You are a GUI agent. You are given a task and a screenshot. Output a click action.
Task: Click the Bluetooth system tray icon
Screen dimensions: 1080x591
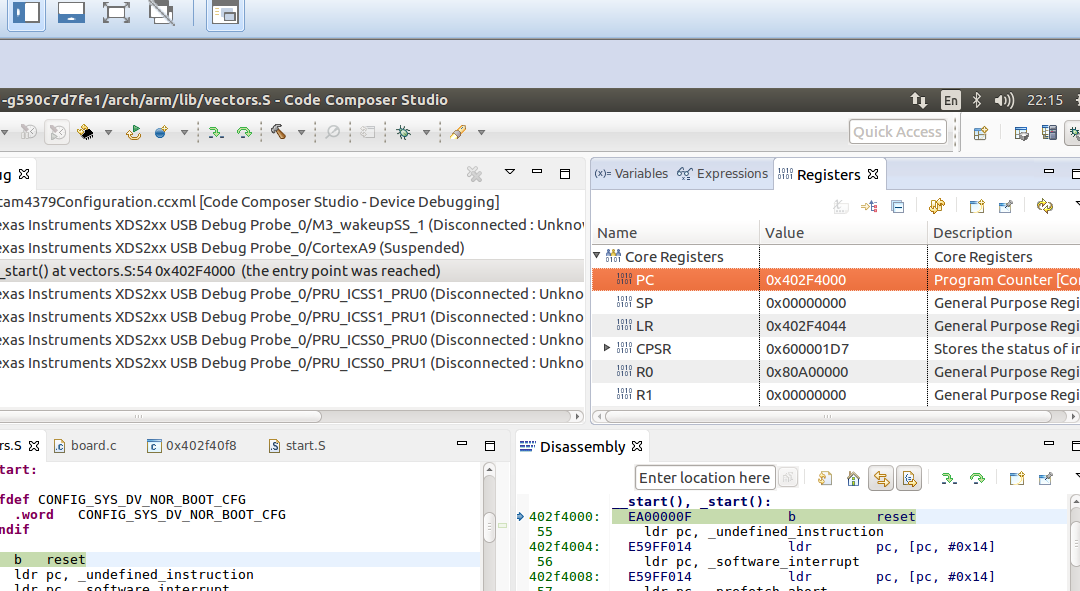click(x=976, y=100)
